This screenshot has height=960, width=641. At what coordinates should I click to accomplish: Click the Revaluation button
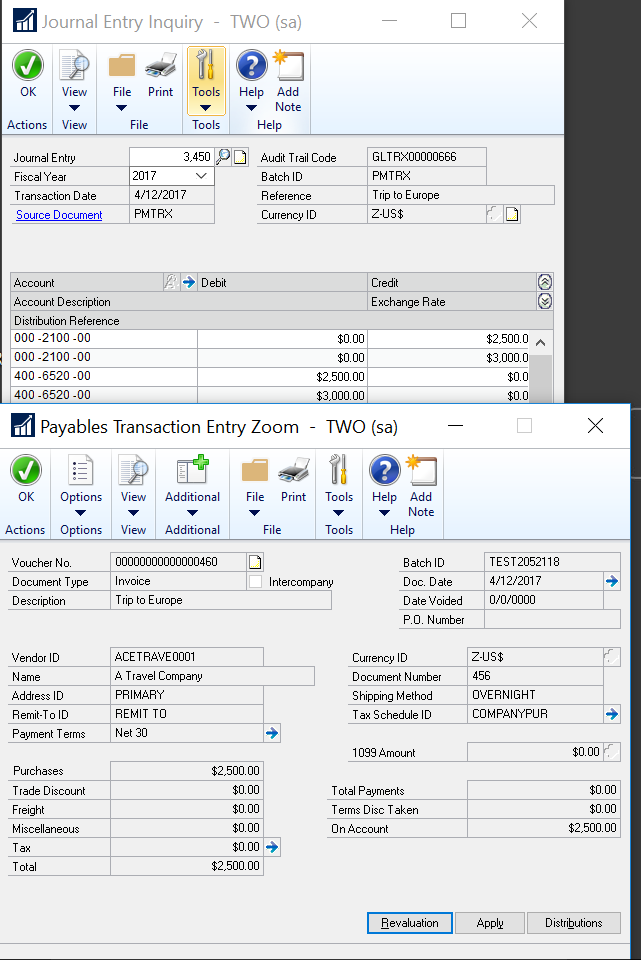pyautogui.click(x=409, y=923)
